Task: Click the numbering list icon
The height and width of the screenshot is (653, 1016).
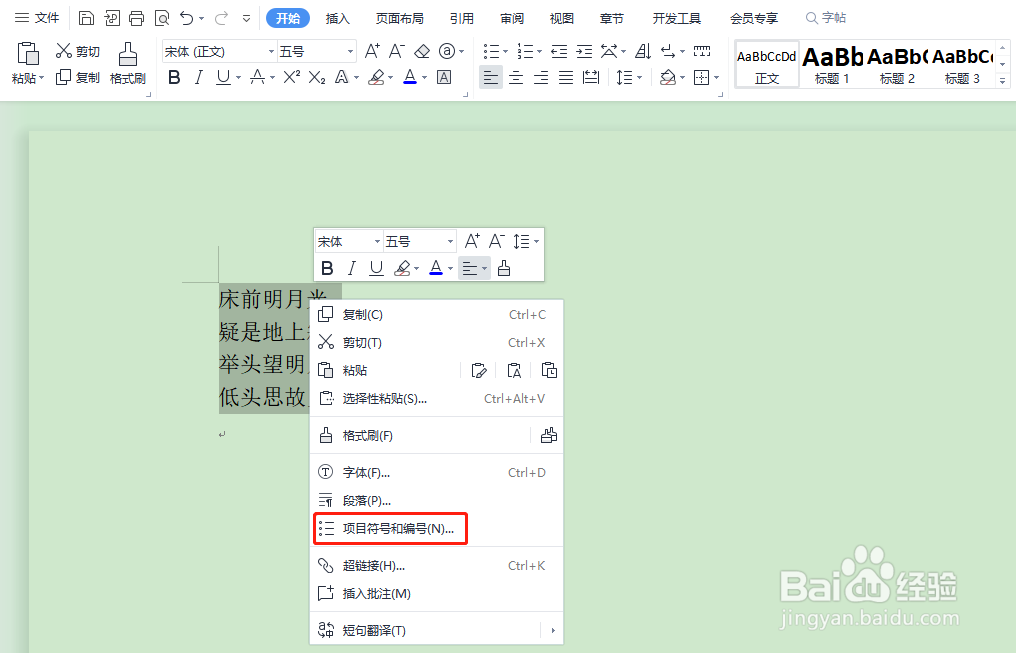Action: pyautogui.click(x=524, y=49)
